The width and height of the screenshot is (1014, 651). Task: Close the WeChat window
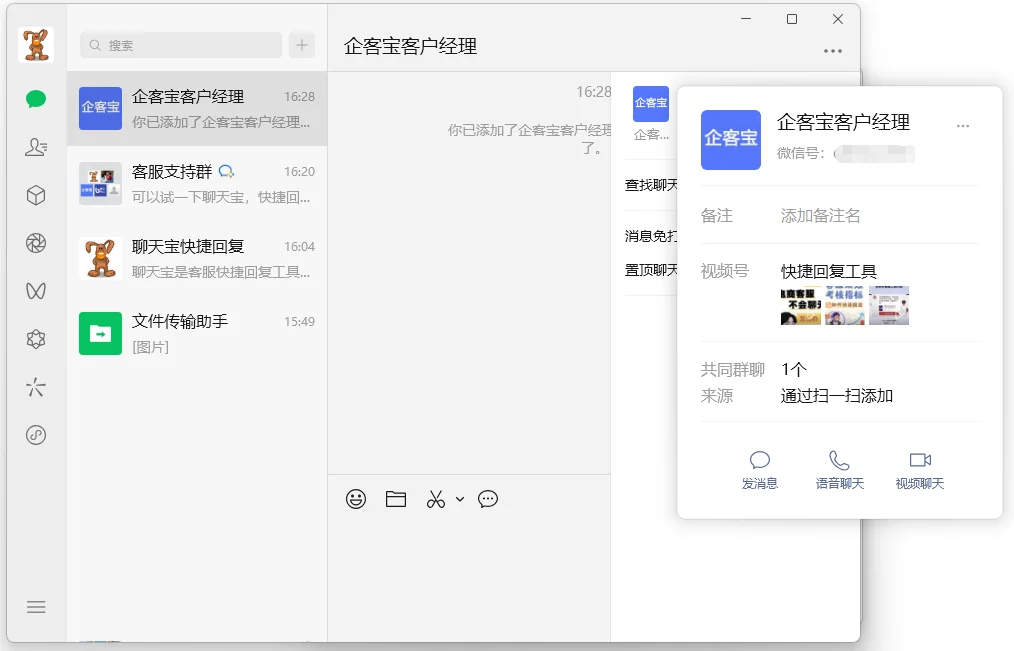(837, 19)
